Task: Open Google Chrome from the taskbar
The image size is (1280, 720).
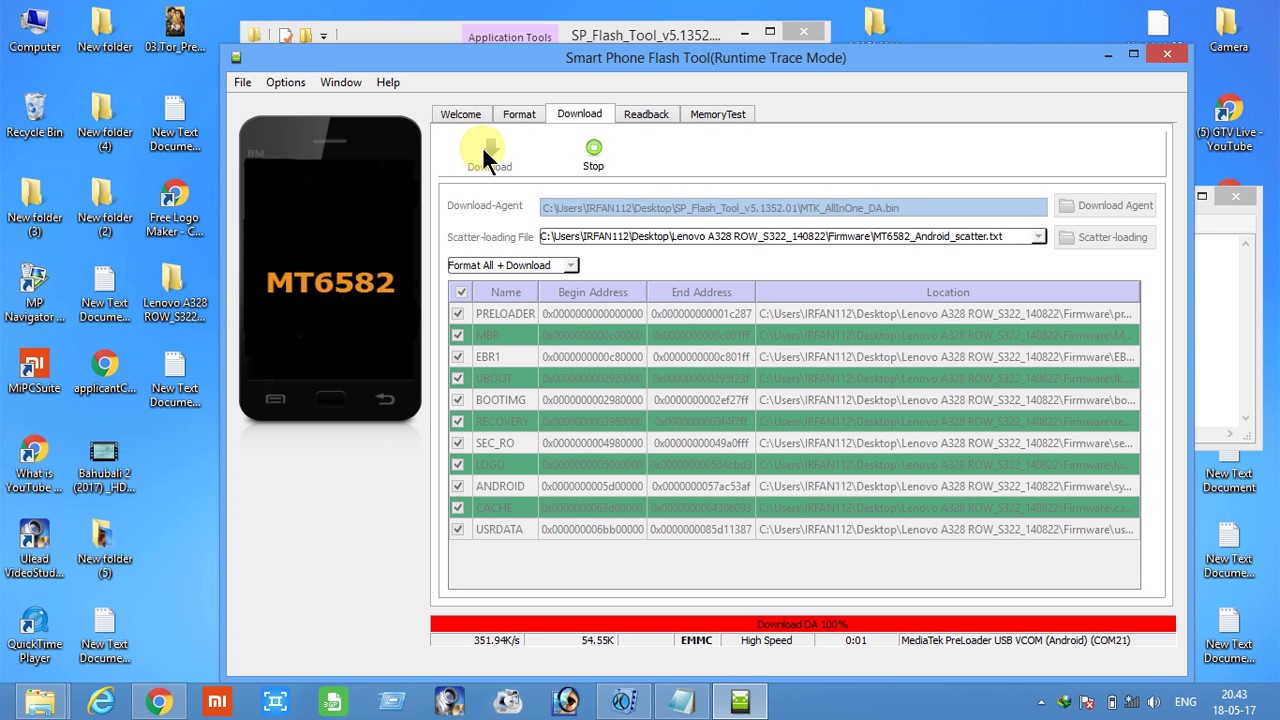Action: (x=159, y=702)
